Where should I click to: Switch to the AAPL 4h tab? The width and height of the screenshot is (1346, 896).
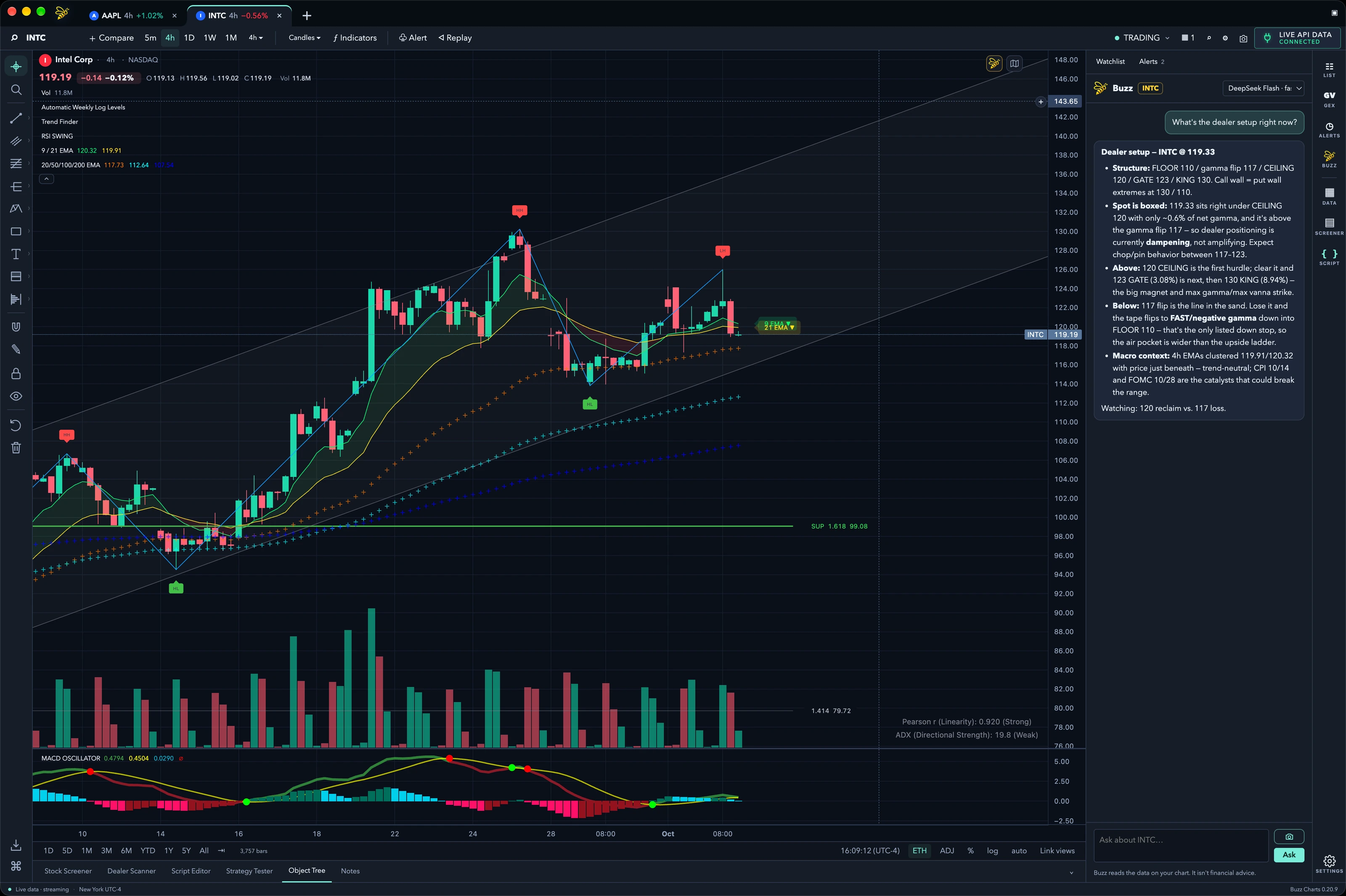(132, 16)
